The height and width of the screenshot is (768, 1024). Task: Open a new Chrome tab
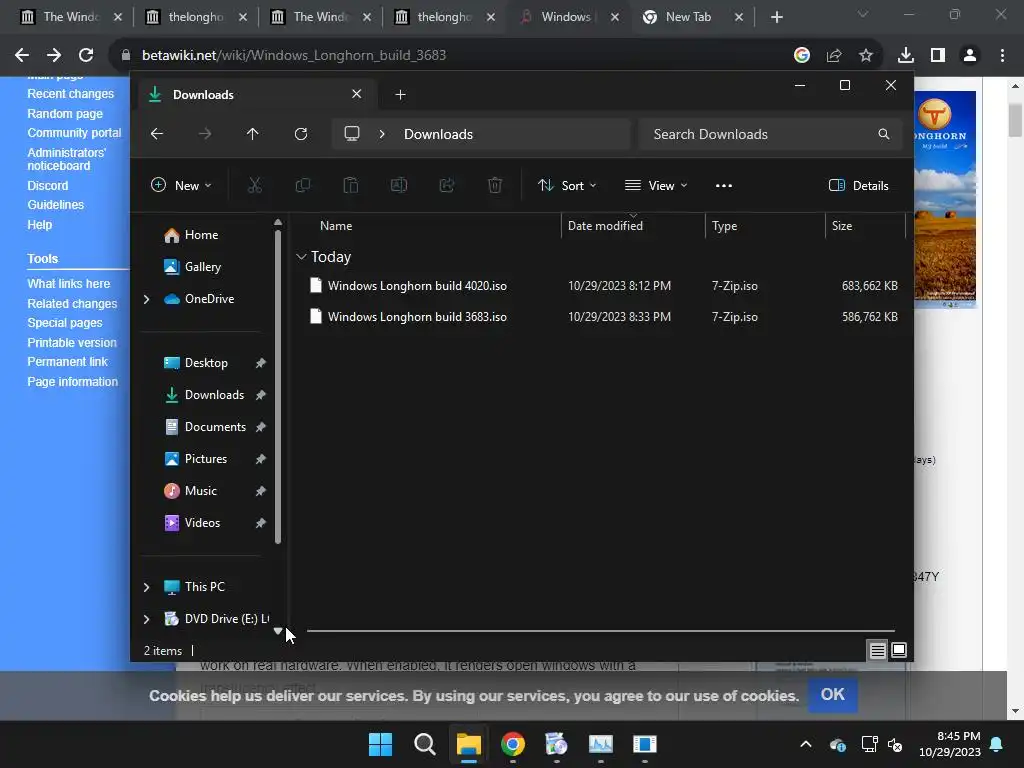776,17
